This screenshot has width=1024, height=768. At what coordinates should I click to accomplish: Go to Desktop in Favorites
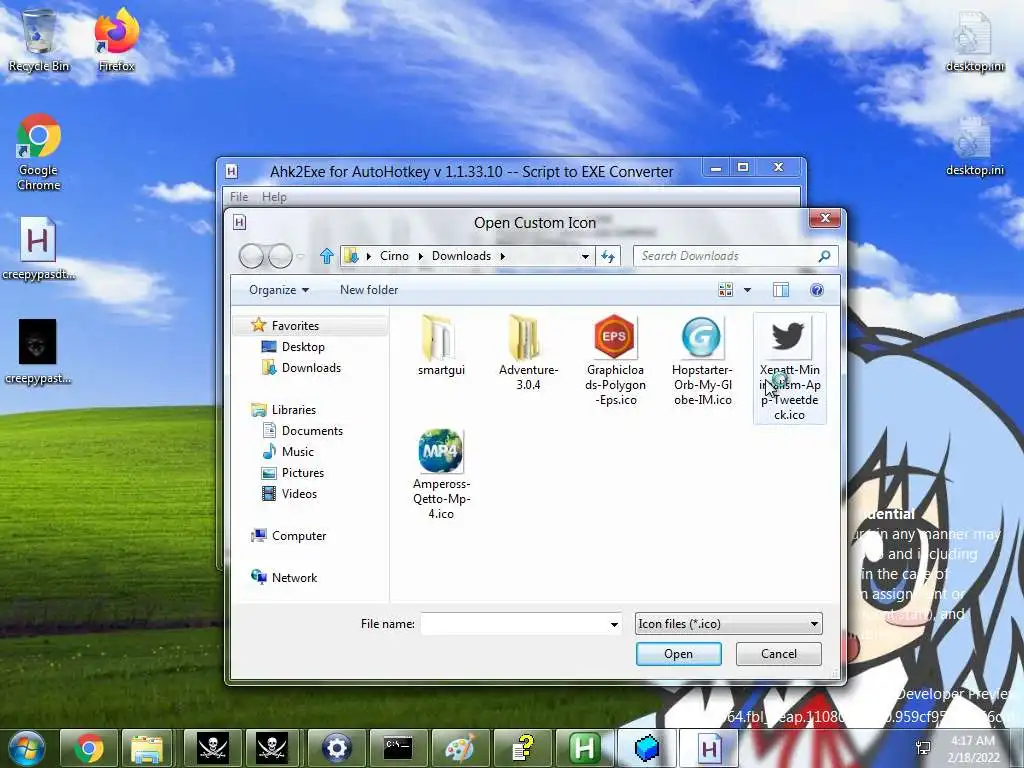point(303,347)
